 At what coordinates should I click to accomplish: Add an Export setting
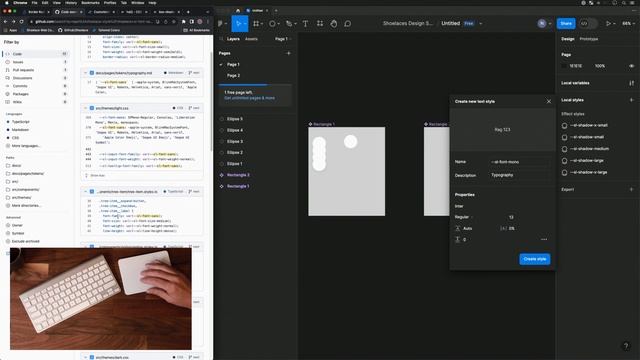(631, 189)
